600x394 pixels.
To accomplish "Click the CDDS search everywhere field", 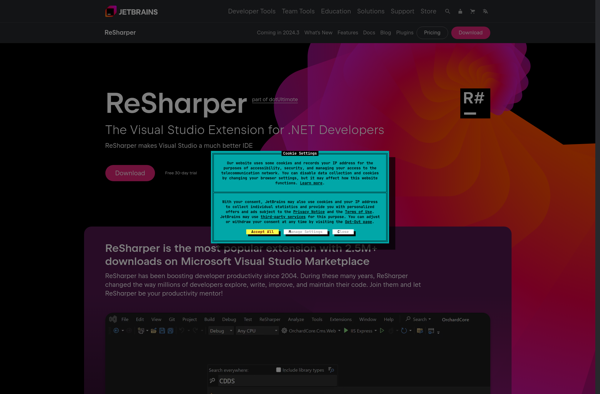I will pyautogui.click(x=277, y=381).
